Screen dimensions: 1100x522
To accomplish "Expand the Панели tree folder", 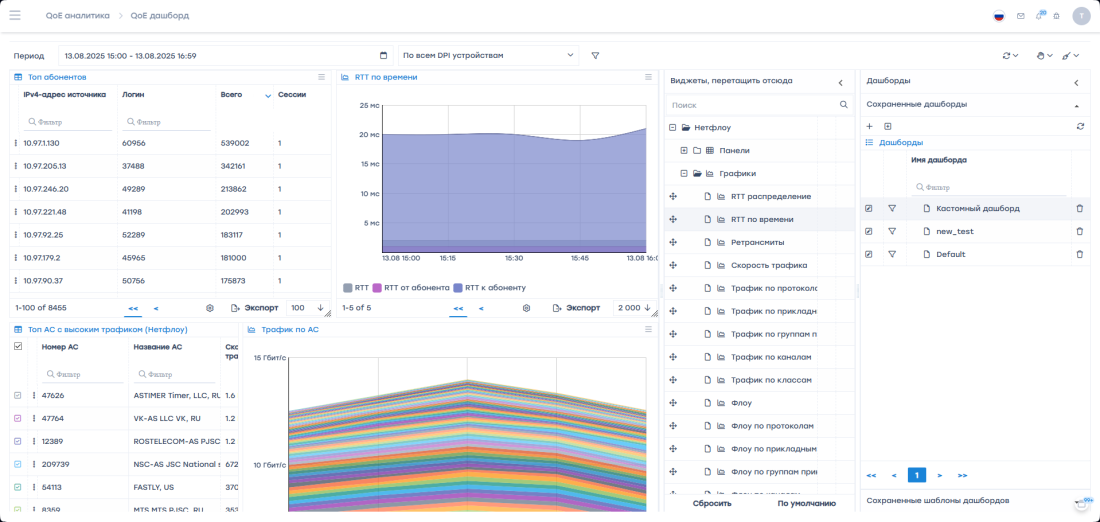I will 684,150.
